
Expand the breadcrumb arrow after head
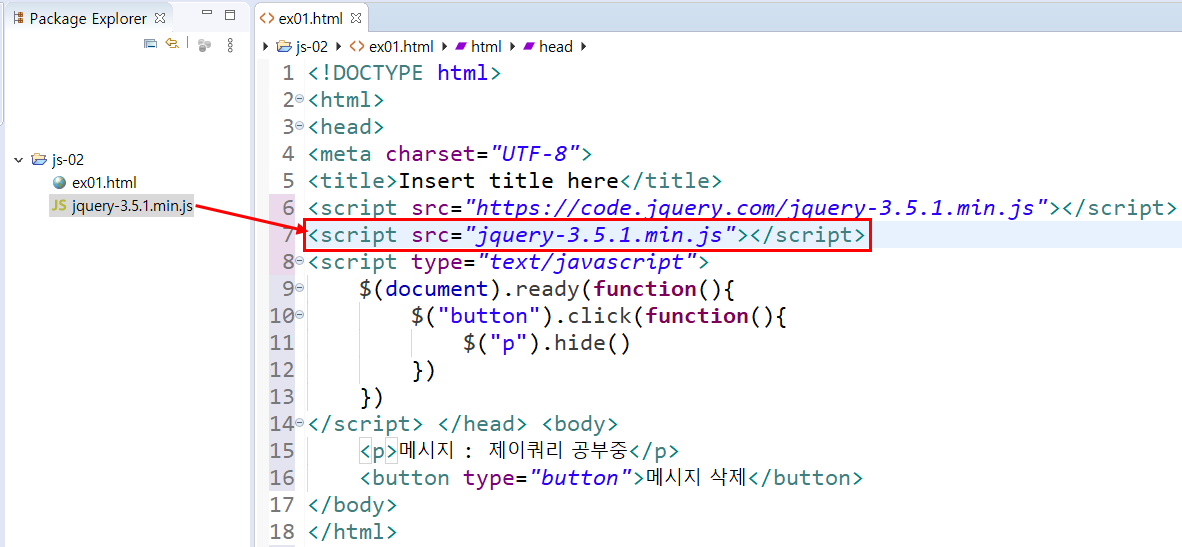pos(583,47)
